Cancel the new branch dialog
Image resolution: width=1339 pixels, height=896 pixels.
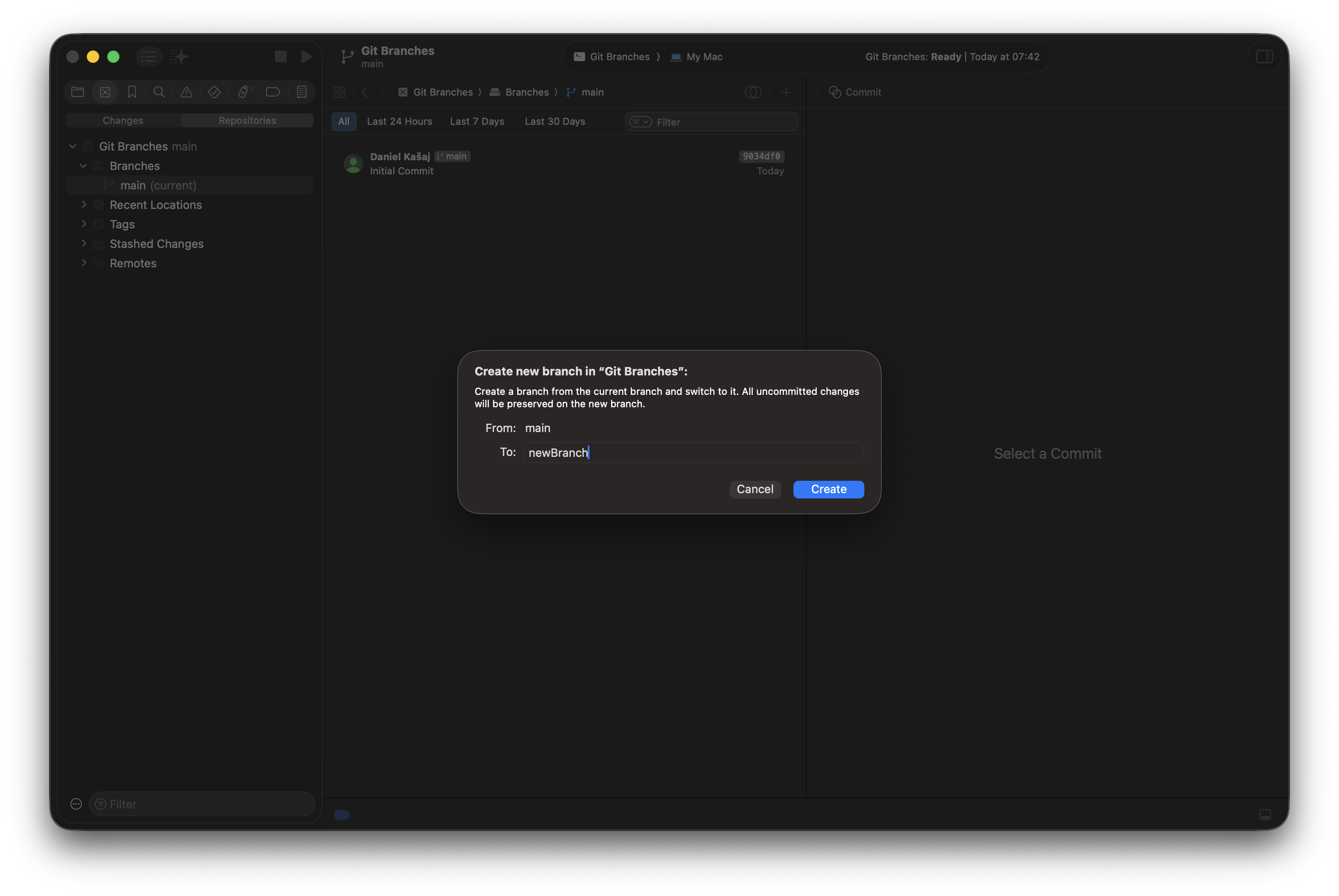(755, 489)
